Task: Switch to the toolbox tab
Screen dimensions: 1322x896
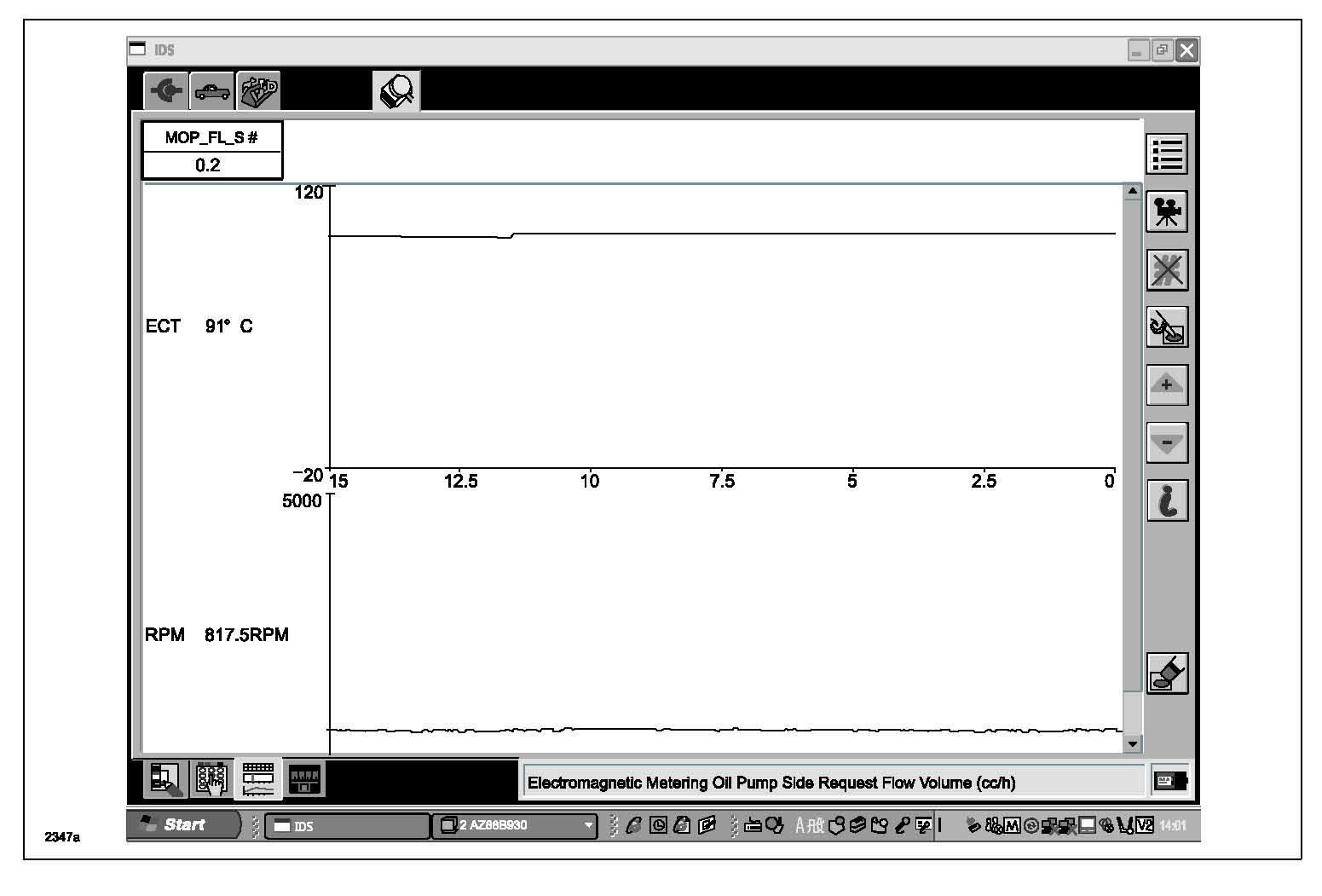Action: click(x=258, y=91)
